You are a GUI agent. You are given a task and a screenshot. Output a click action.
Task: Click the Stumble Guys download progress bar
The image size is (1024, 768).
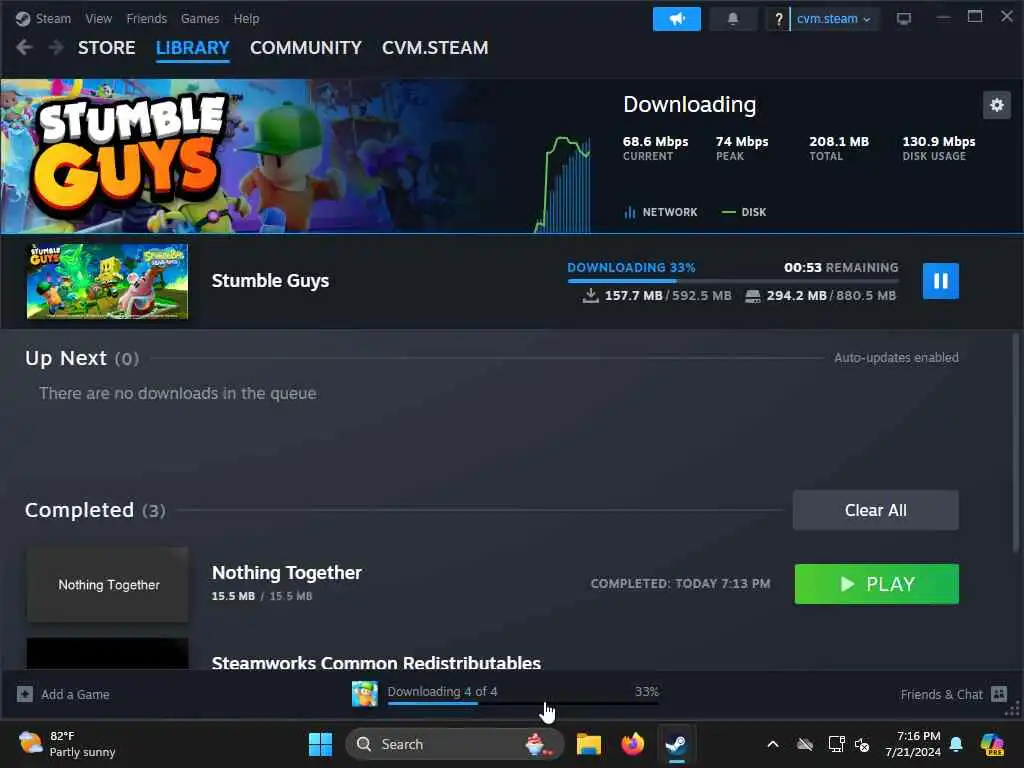733,281
